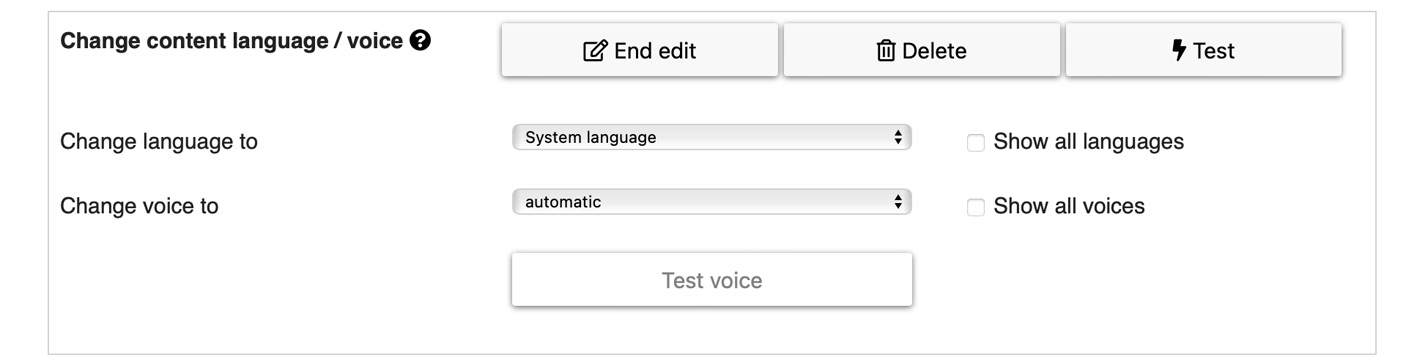Open the help question mark icon
This screenshot has width=1411, height=360.
[422, 42]
